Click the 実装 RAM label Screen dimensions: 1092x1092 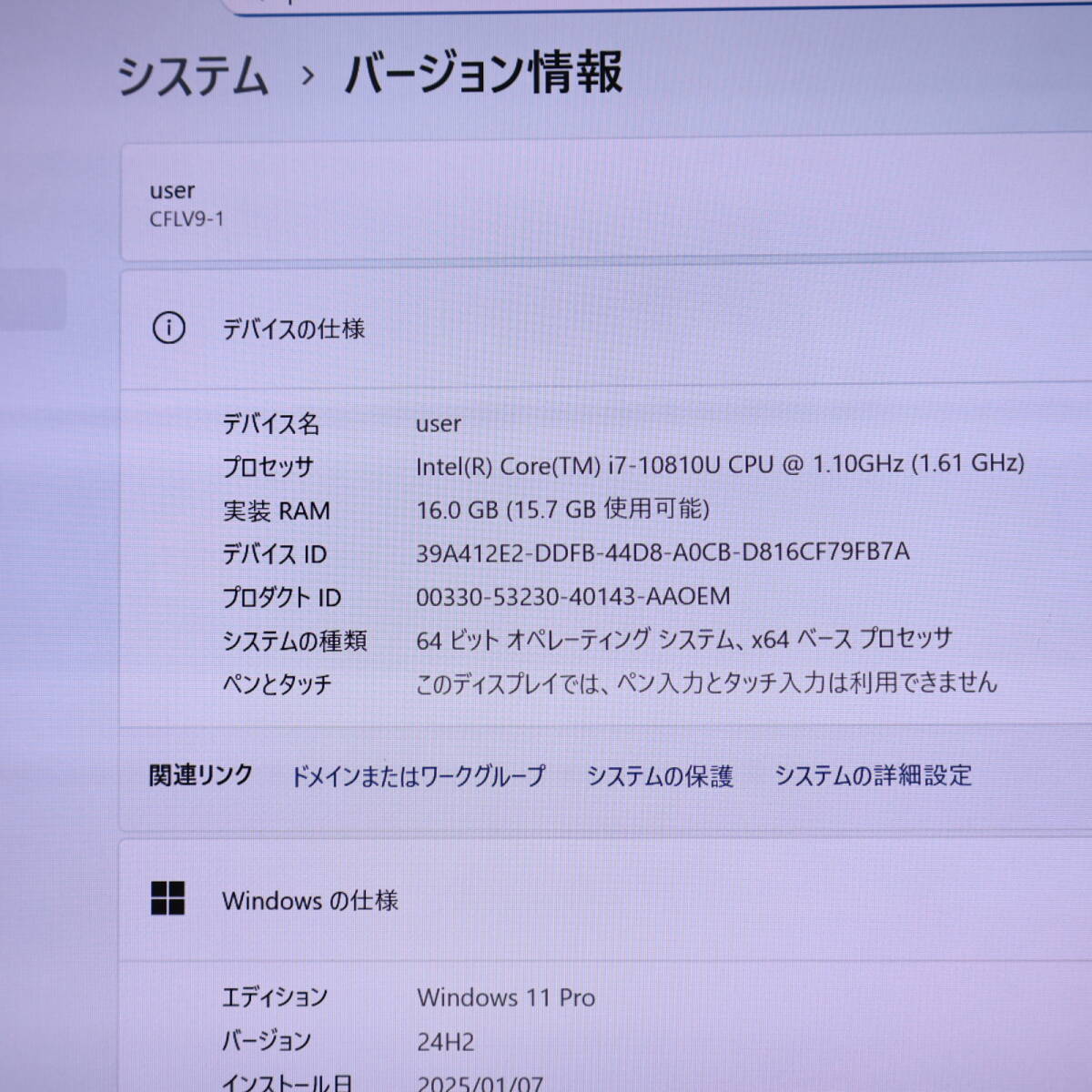pos(277,511)
